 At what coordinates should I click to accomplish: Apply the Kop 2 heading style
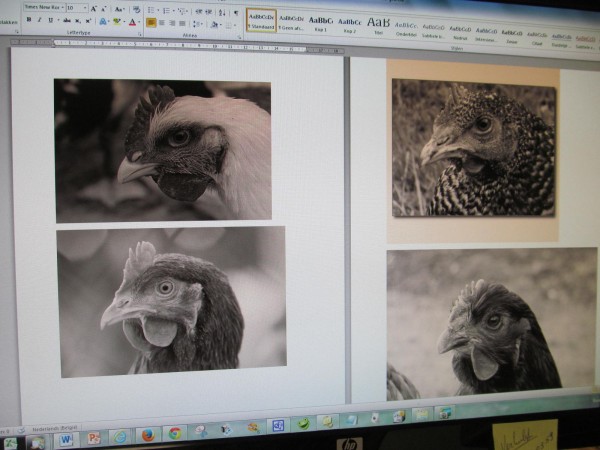[350, 26]
